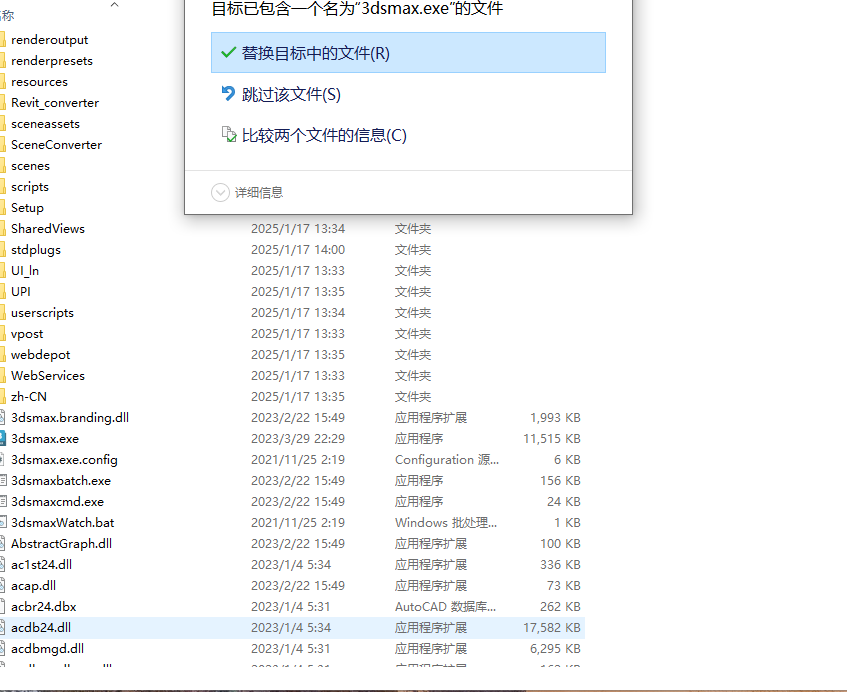Choose 替换目标中的文件(R) option
Image resolution: width=847 pixels, height=692 pixels.
[408, 52]
